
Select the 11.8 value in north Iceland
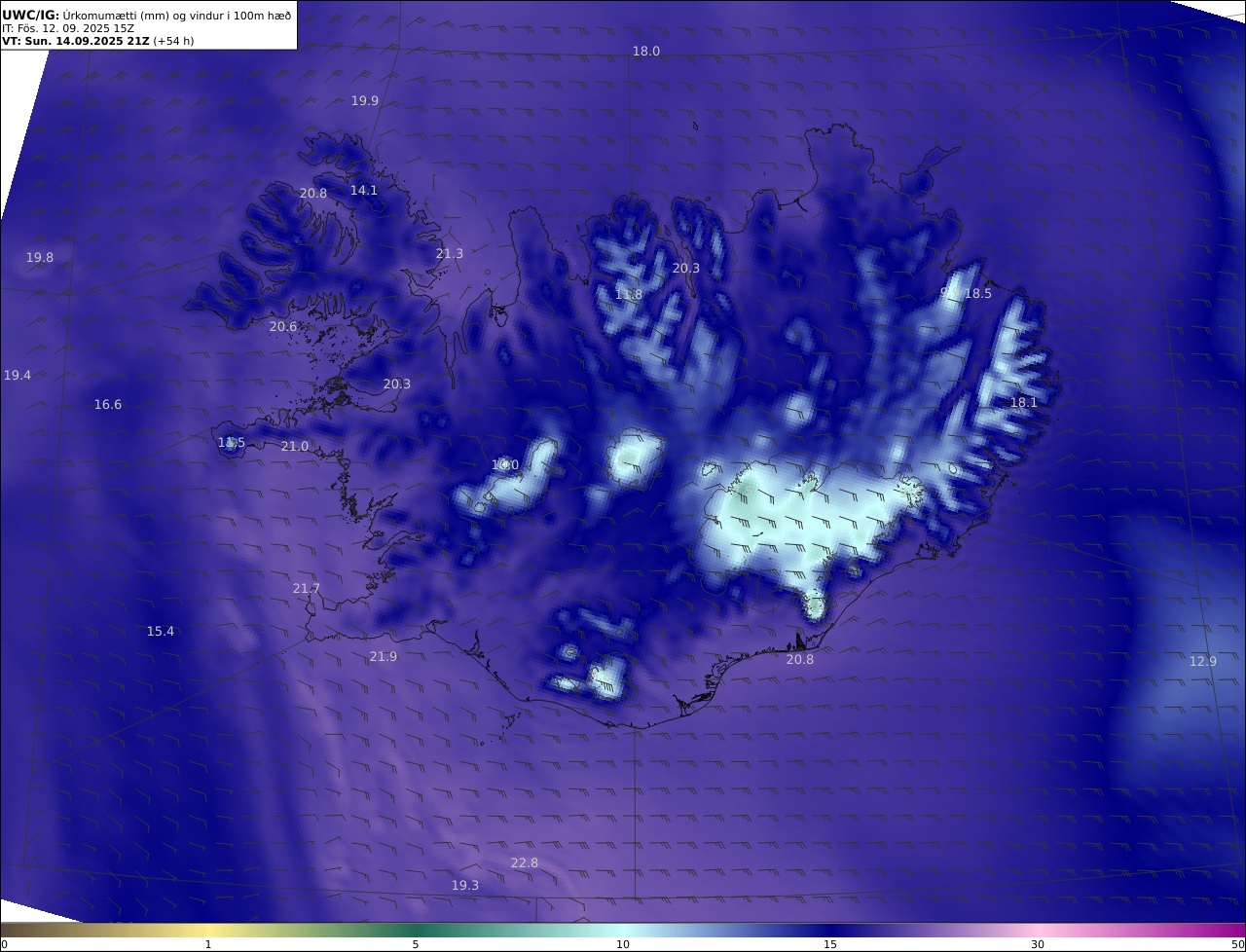628,294
